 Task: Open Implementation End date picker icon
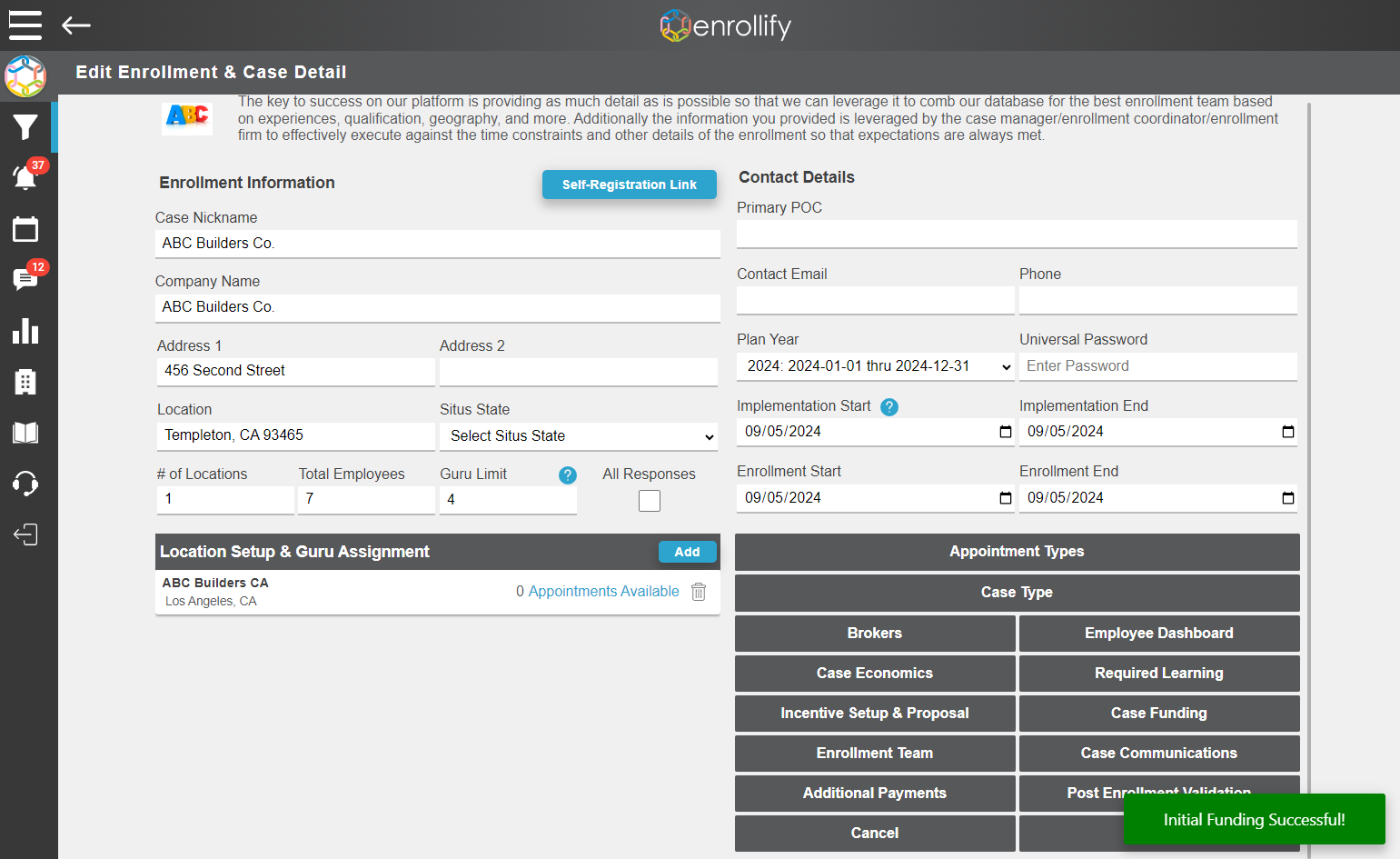tap(1288, 432)
